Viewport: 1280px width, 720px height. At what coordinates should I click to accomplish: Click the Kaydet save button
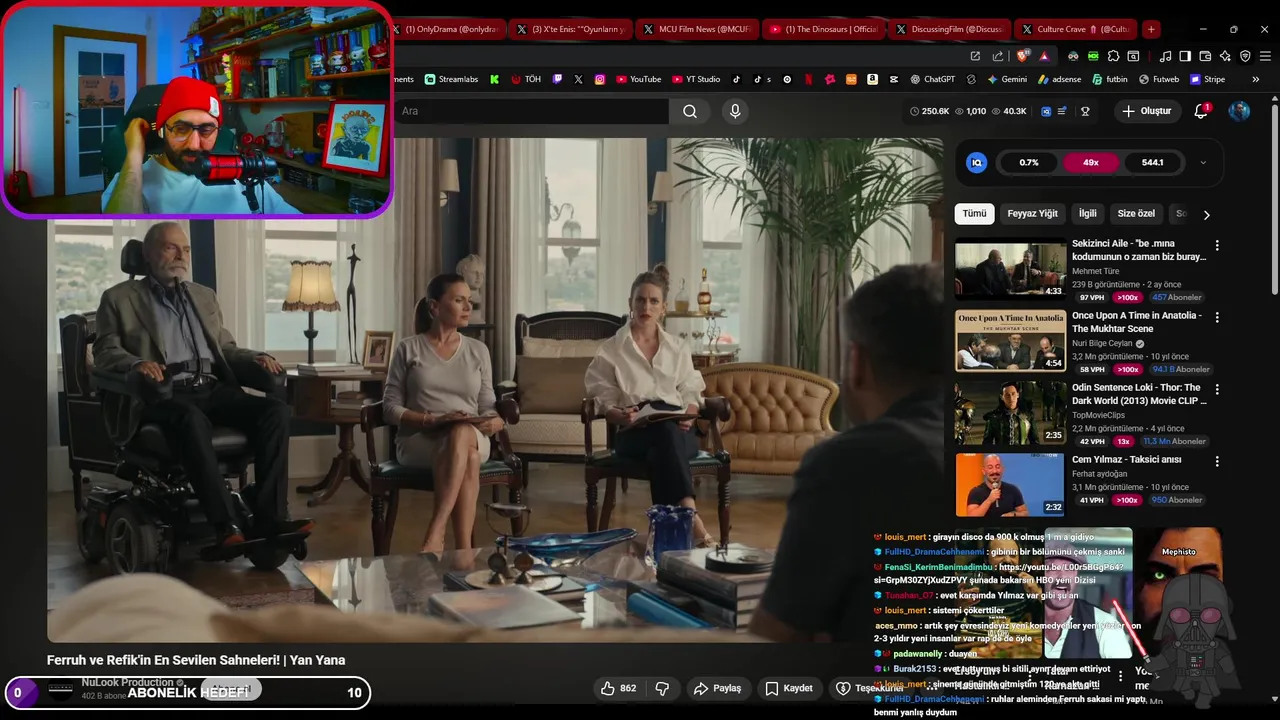point(788,688)
